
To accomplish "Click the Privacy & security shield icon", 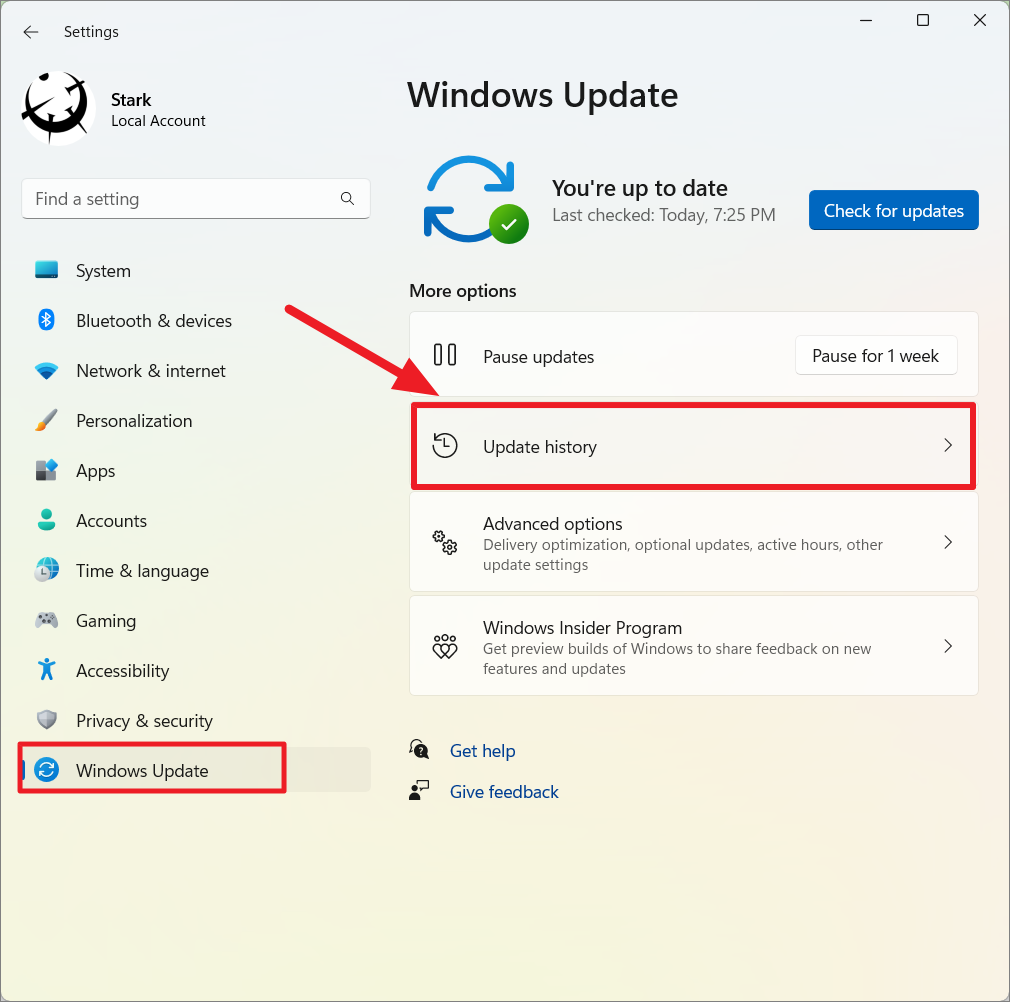I will tap(46, 719).
